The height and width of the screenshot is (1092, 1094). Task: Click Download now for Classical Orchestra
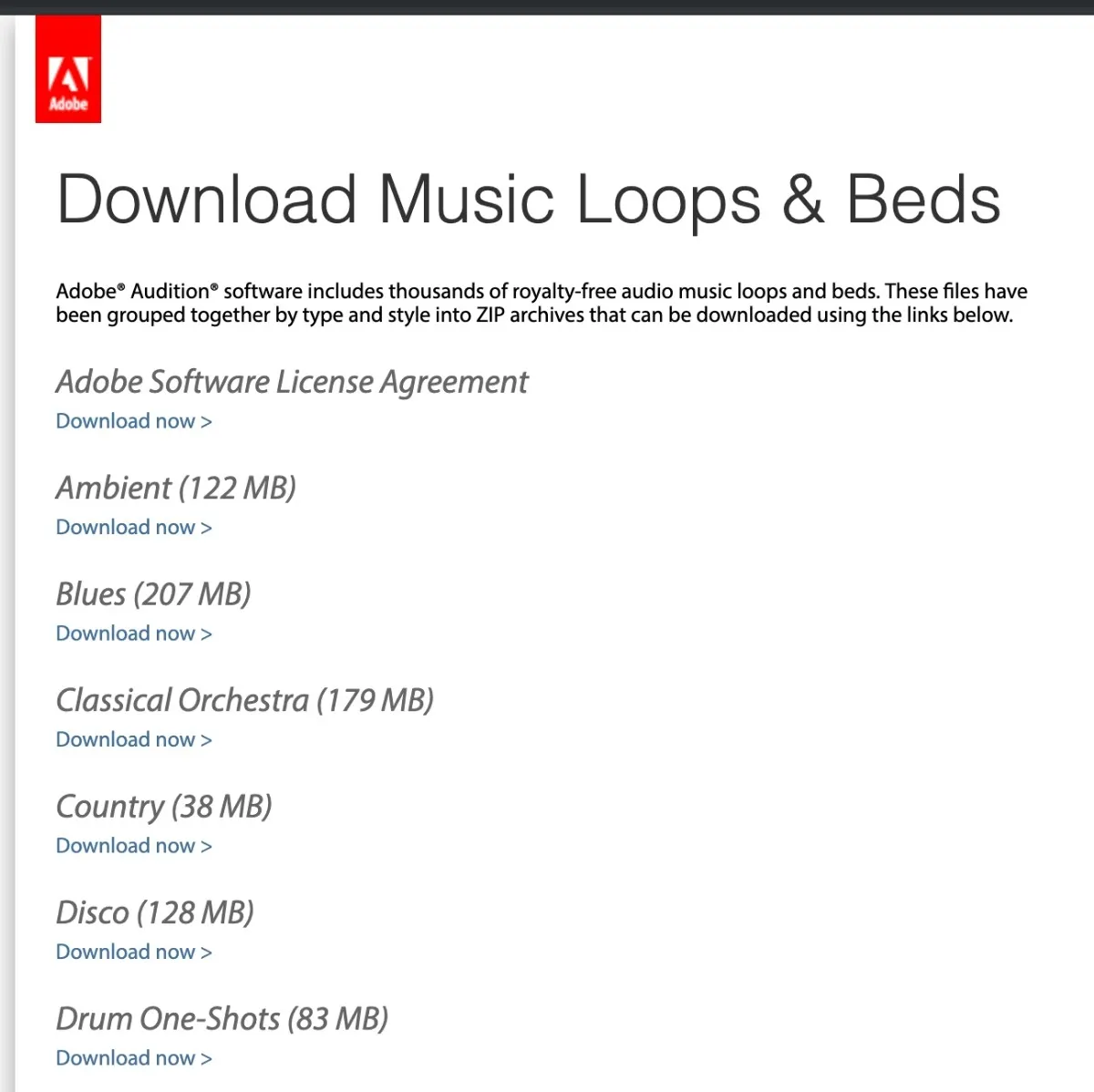pos(133,739)
